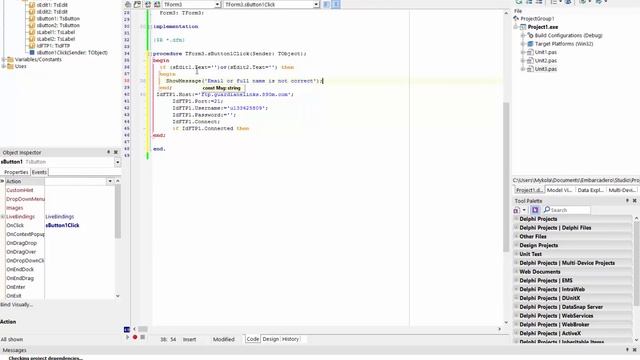
Task: Click the Build Configurations gear icon
Action: point(530,36)
